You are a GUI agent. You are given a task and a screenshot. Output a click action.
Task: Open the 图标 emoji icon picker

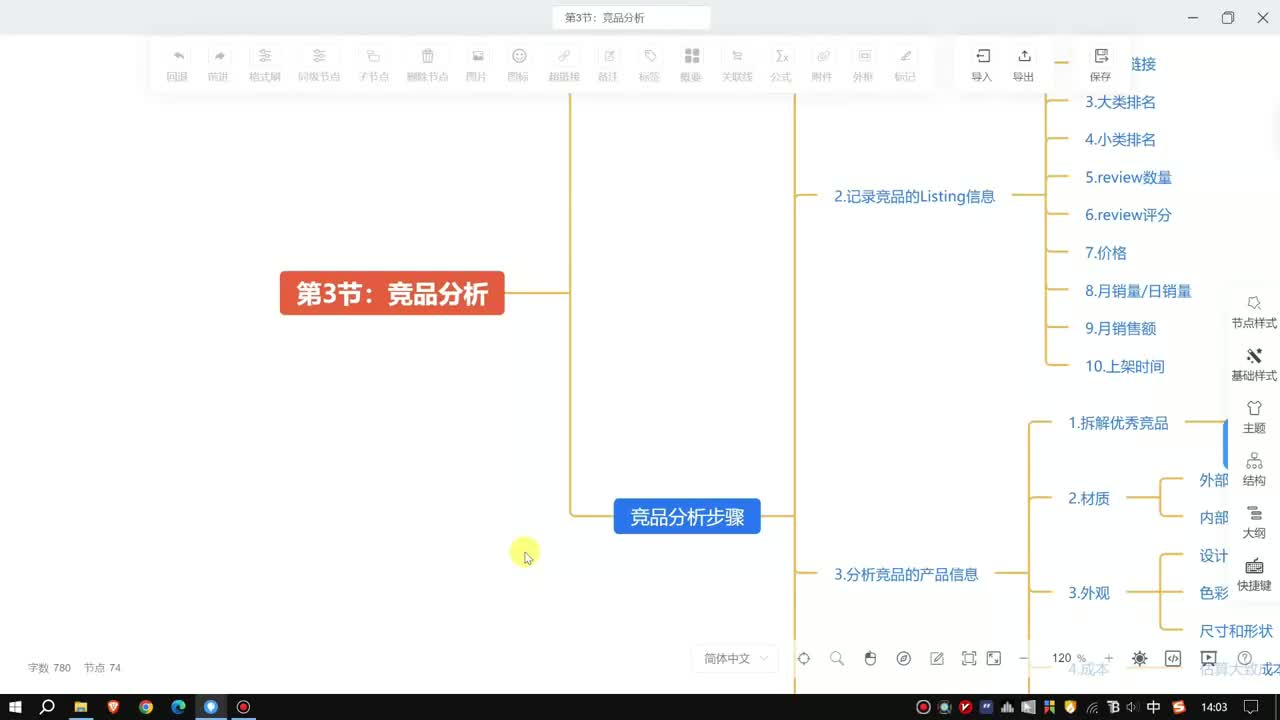point(518,56)
